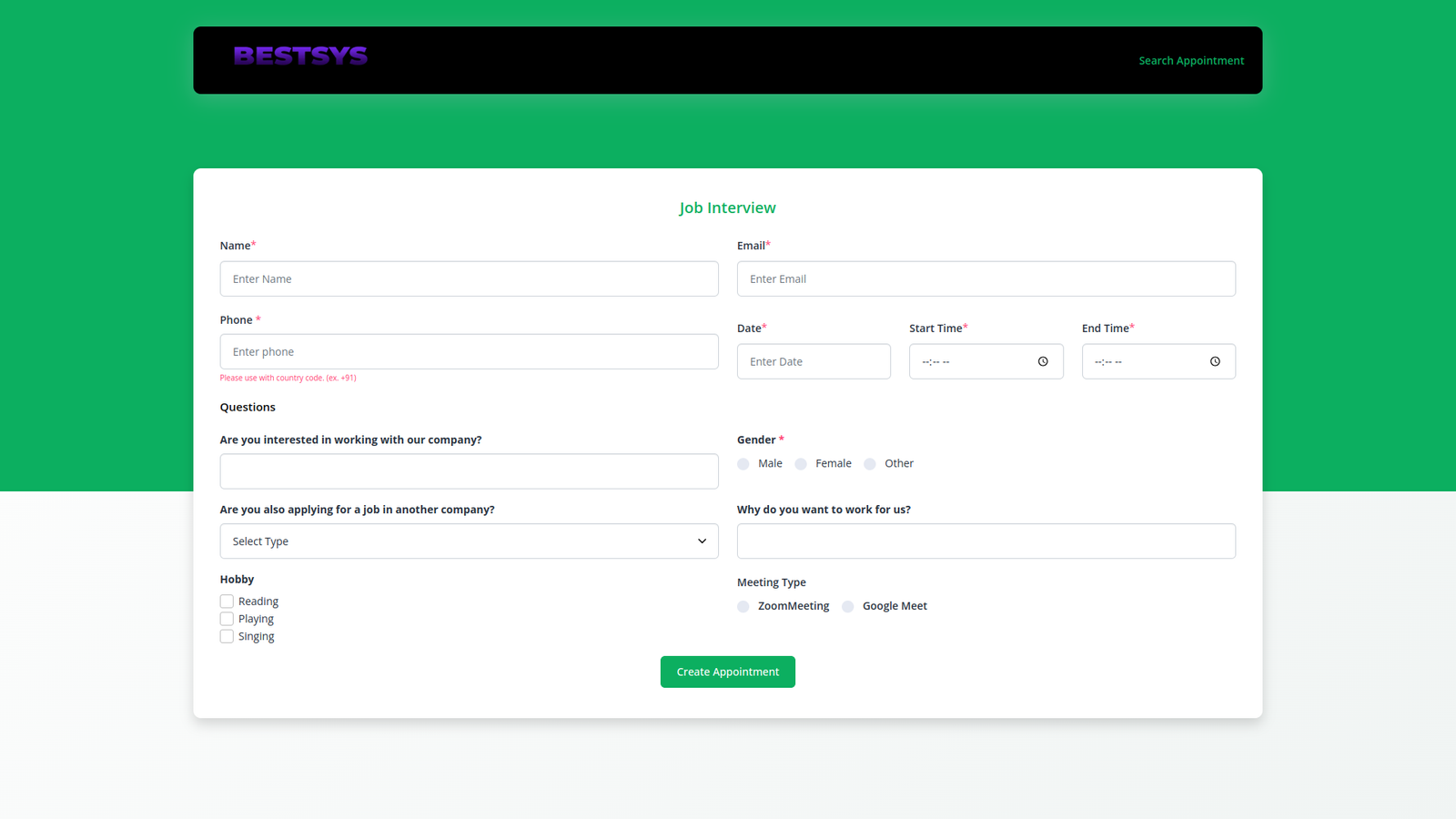Viewport: 1456px width, 819px height.
Task: Check the Reading hobby checkbox
Action: pos(227,602)
